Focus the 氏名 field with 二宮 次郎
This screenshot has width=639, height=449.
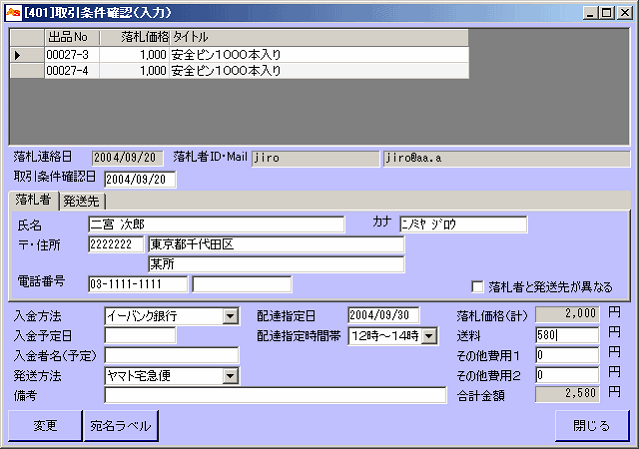[x=216, y=224]
